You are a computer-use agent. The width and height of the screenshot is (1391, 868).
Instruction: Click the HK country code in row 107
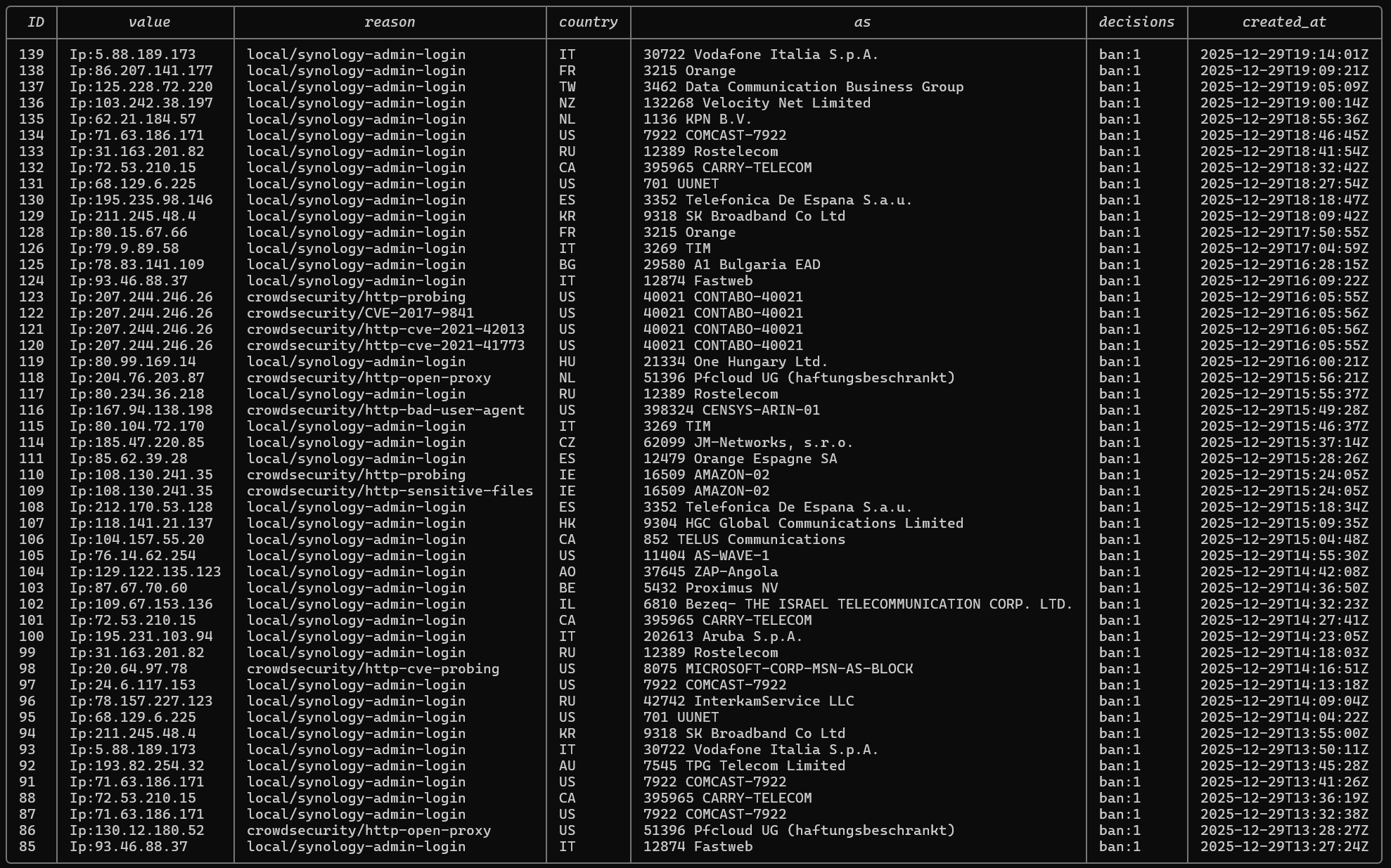[x=567, y=523]
